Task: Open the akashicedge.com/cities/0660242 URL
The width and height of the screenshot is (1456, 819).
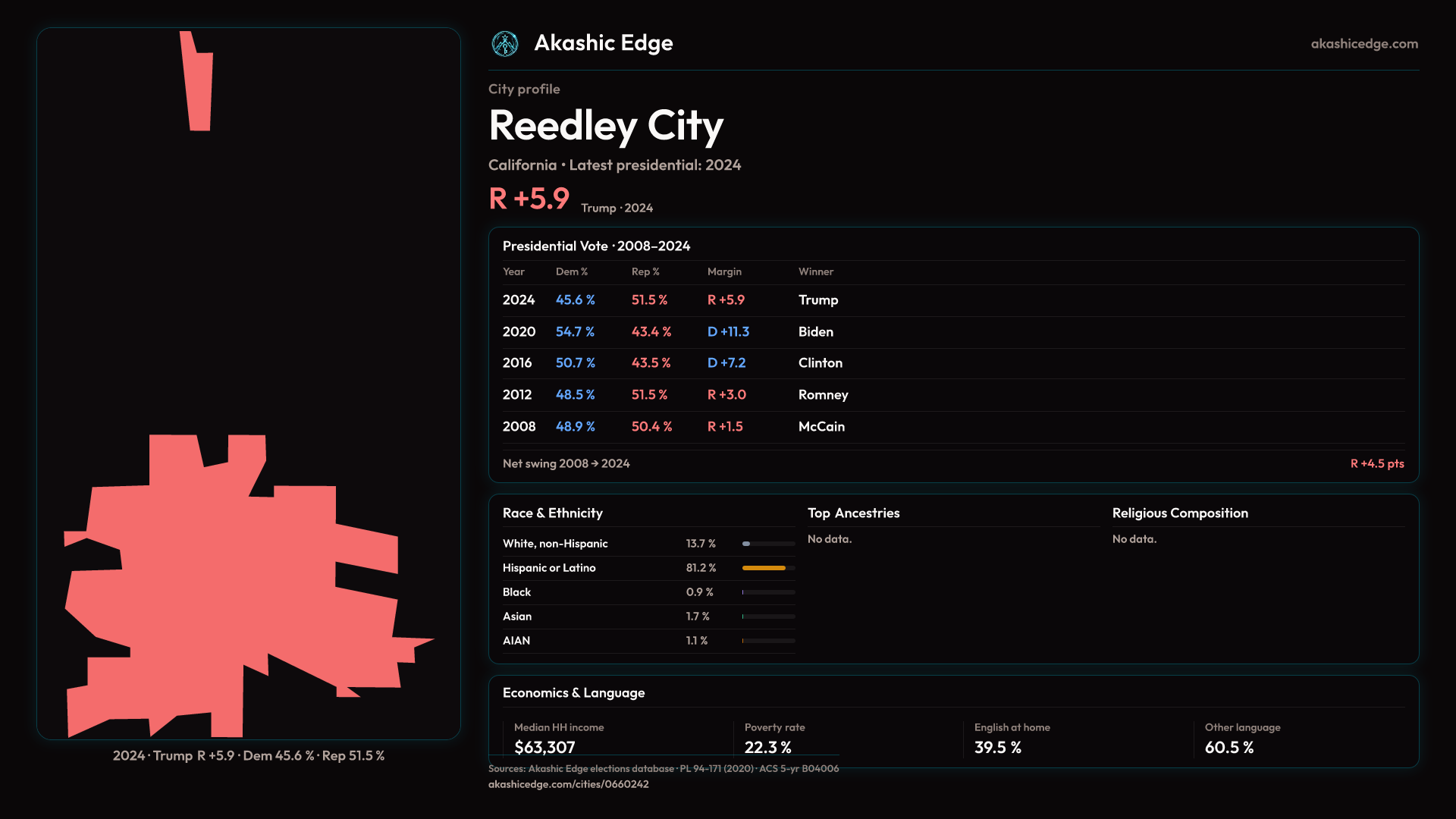Action: 568,784
